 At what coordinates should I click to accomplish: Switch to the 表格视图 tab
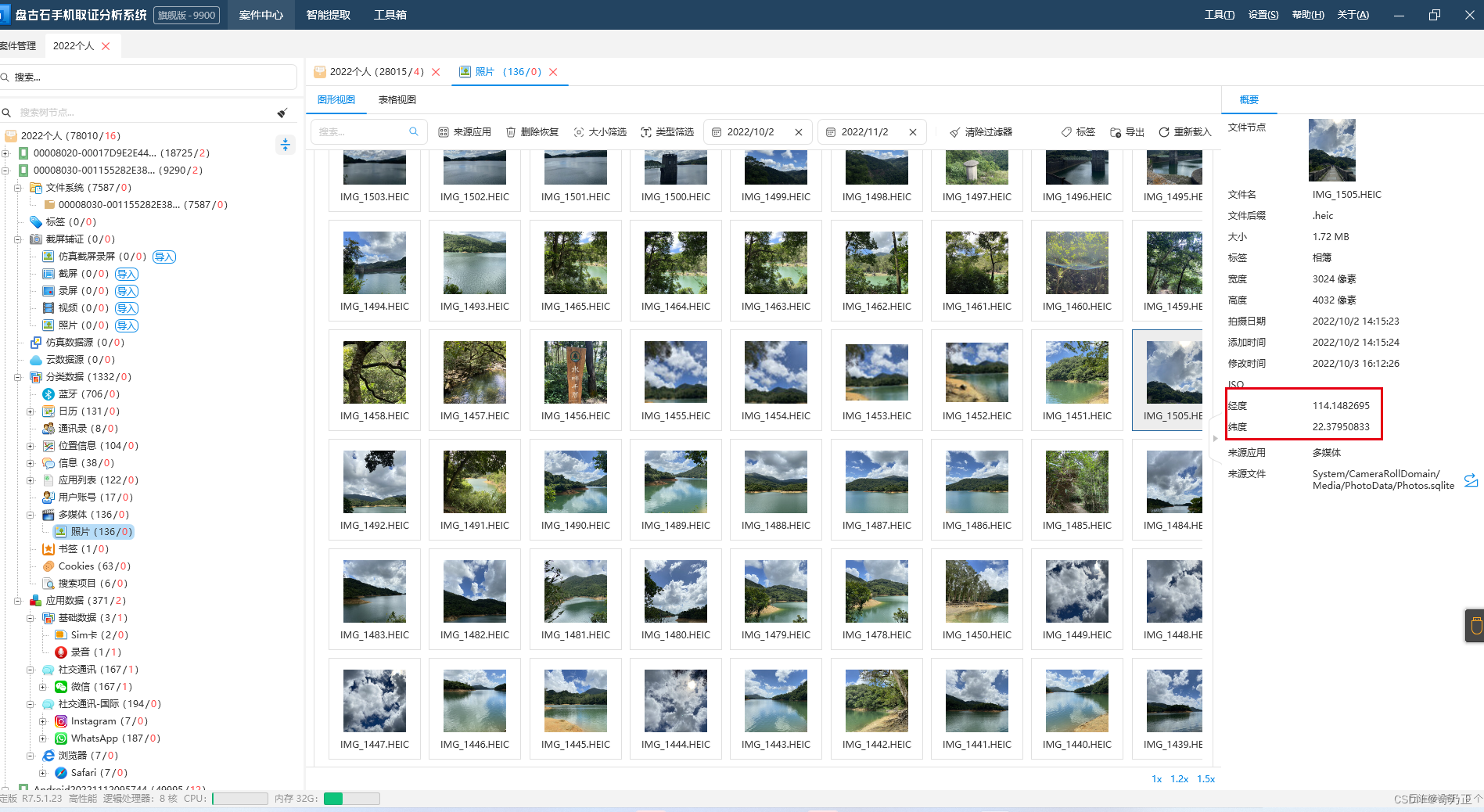click(x=397, y=100)
